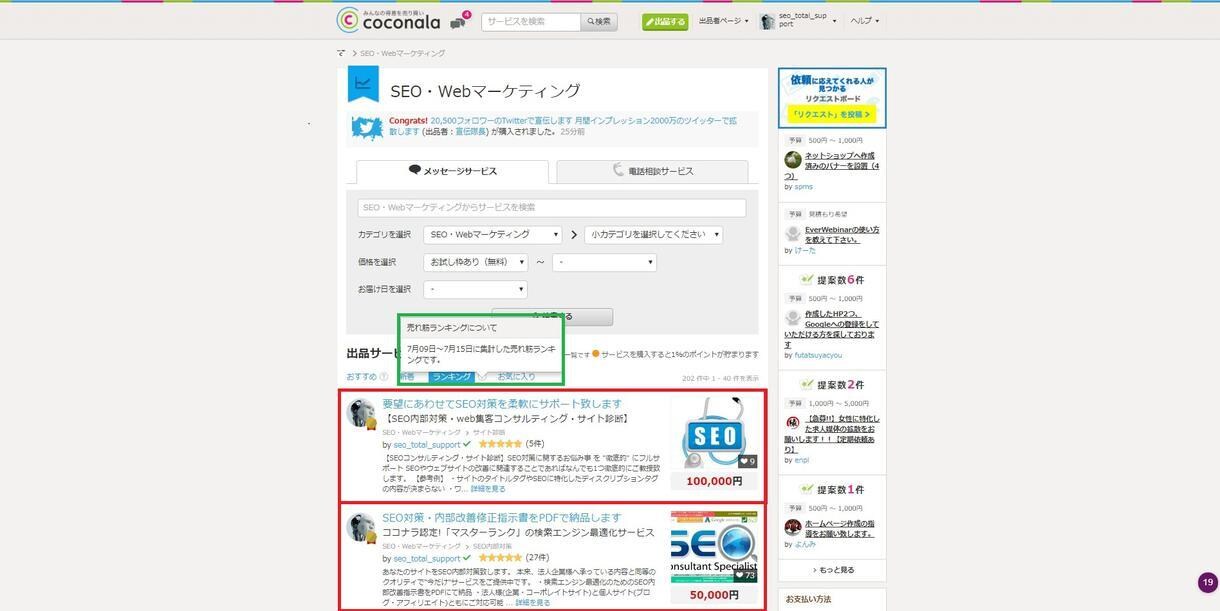Open the SEO stethoscope thumbnail
This screenshot has width=1220, height=611.
pos(714,433)
